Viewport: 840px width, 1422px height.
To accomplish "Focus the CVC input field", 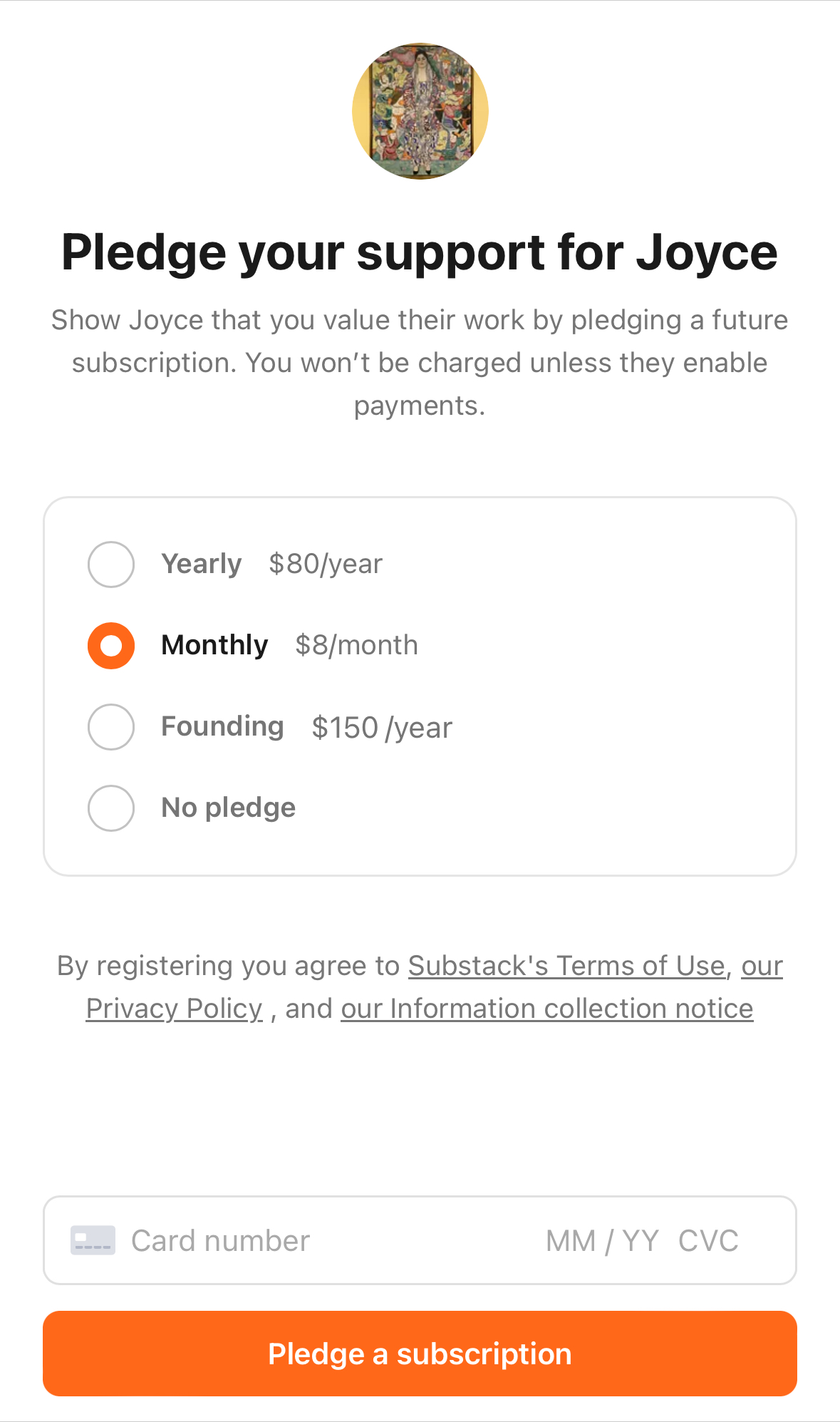I will point(708,1241).
